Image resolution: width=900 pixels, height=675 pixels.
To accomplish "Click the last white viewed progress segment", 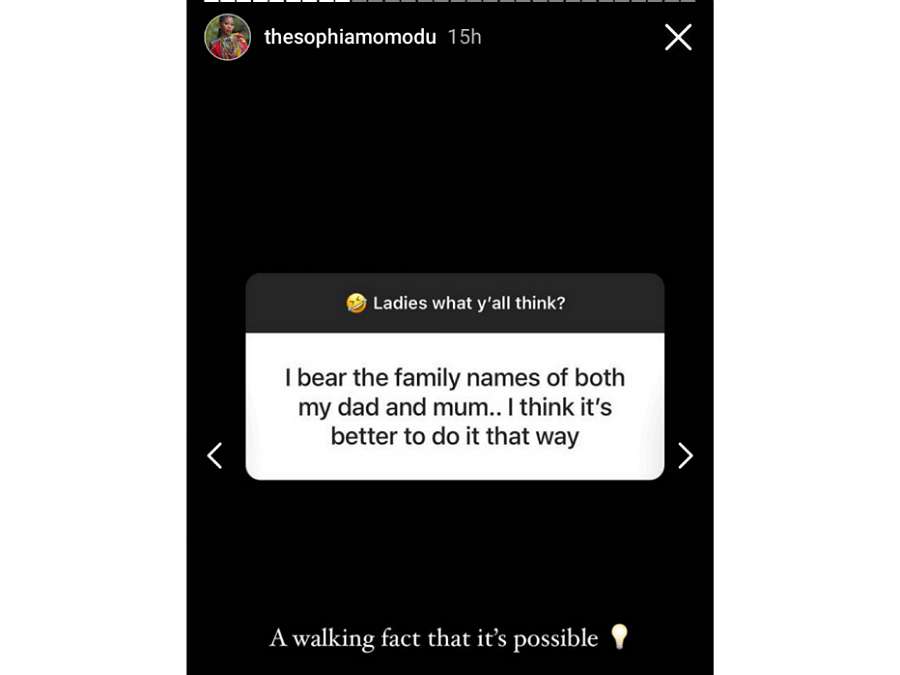I will (x=342, y=1).
